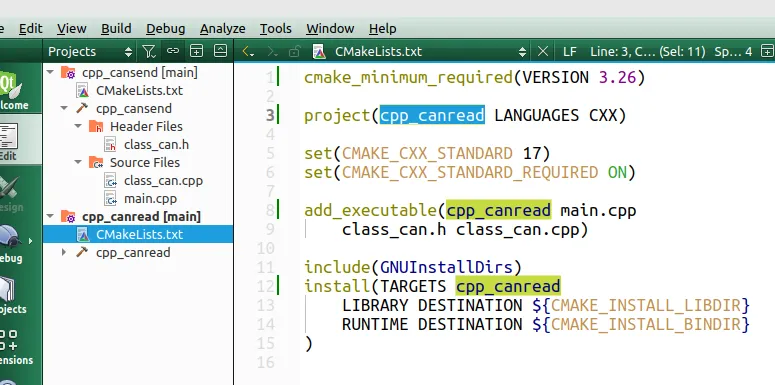Image resolution: width=775 pixels, height=385 pixels.
Task: Collapse the cpp_cansend [main] project
Action: [50, 73]
